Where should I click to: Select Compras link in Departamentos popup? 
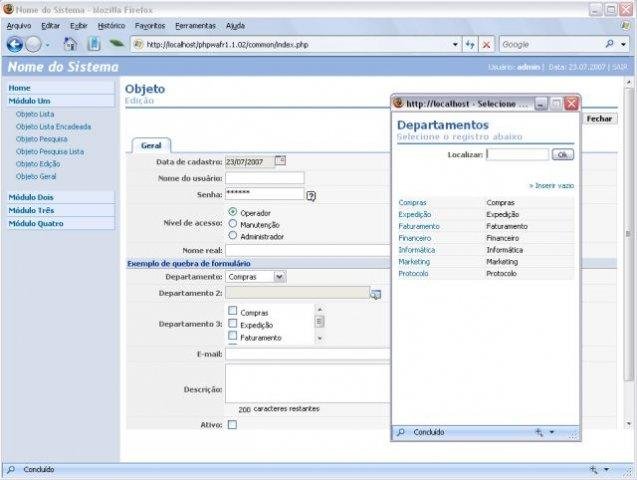(412, 202)
